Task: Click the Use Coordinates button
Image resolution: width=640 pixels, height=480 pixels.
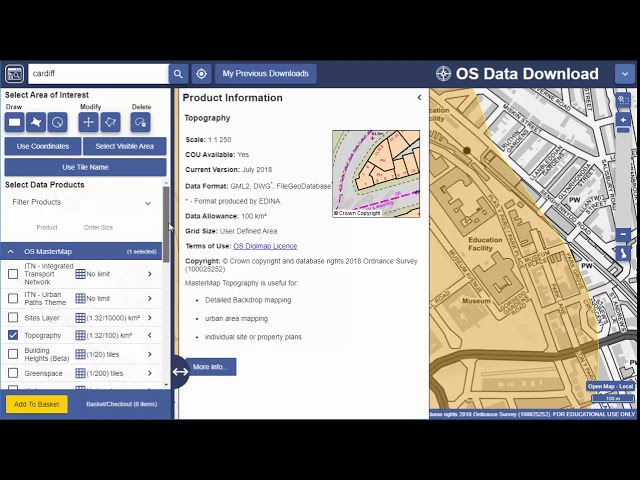Action: point(43,146)
